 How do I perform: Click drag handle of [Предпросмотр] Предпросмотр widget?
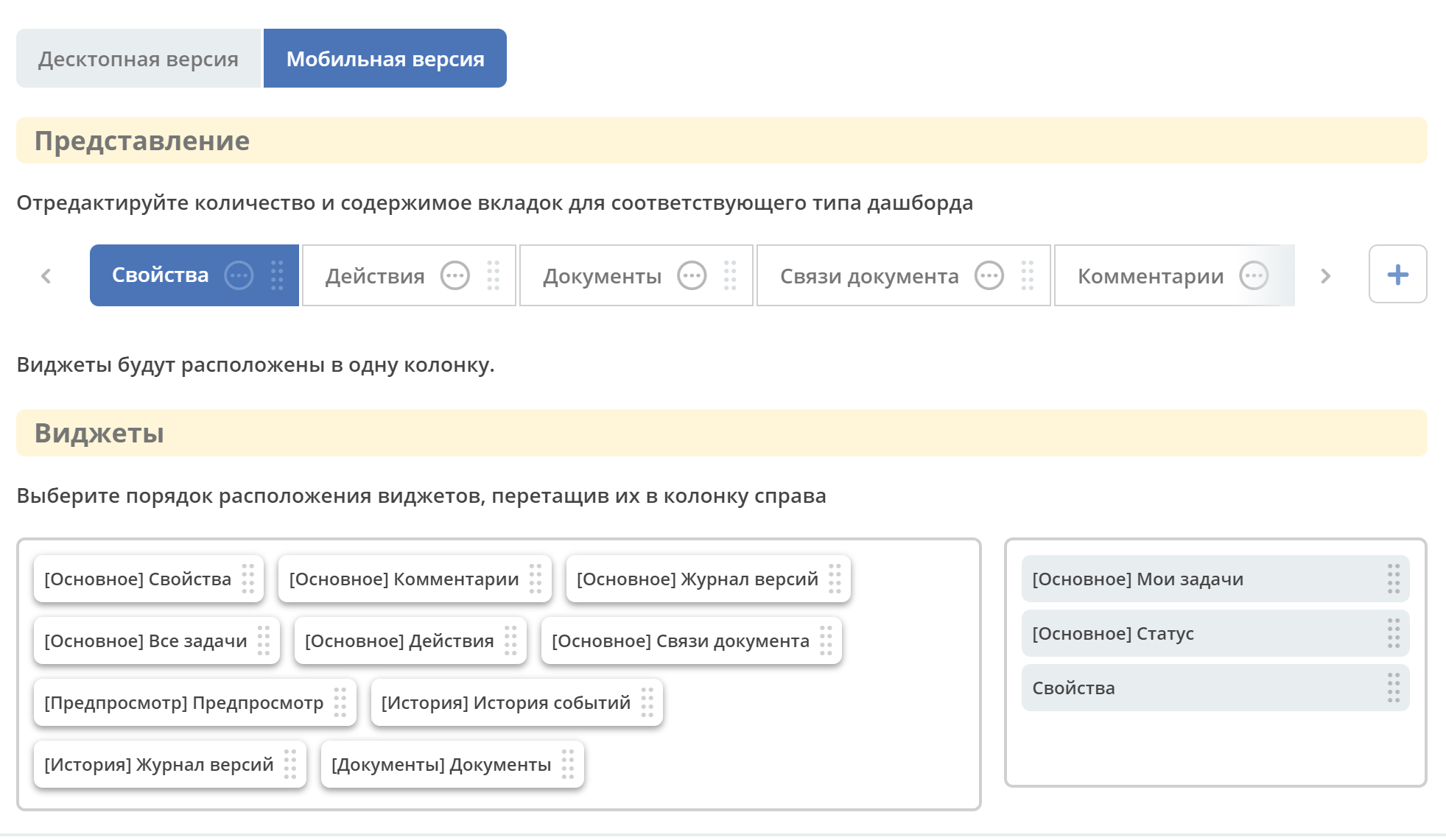340,702
